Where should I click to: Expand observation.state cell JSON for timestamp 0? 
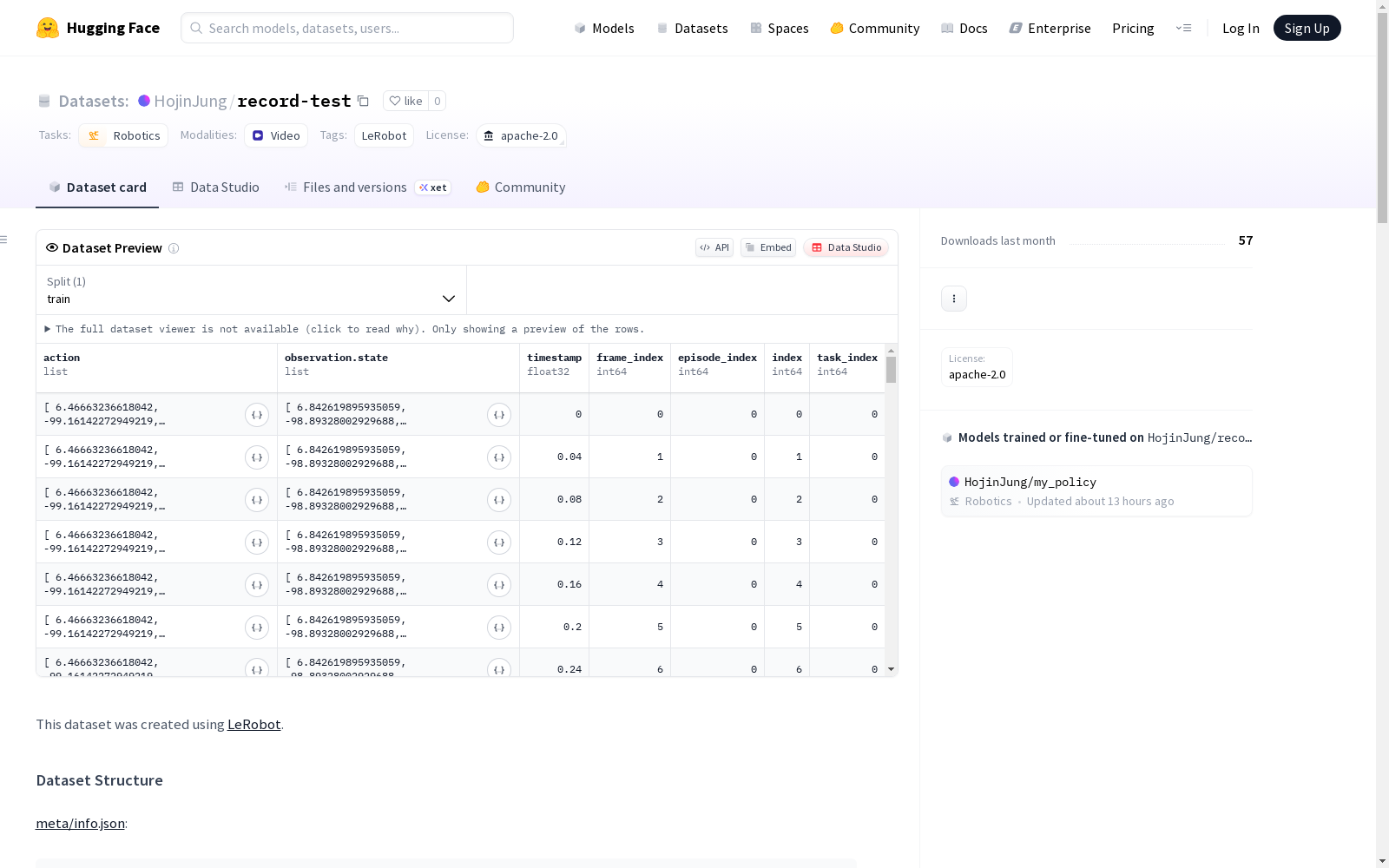(x=499, y=415)
